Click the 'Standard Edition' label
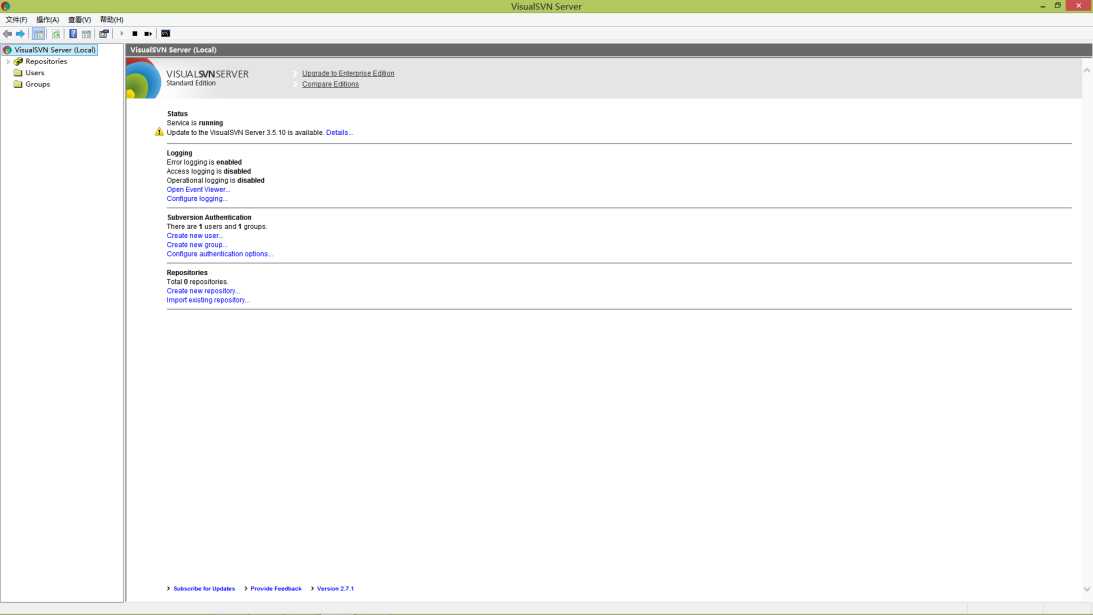The width and height of the screenshot is (1093, 615). coord(191,83)
